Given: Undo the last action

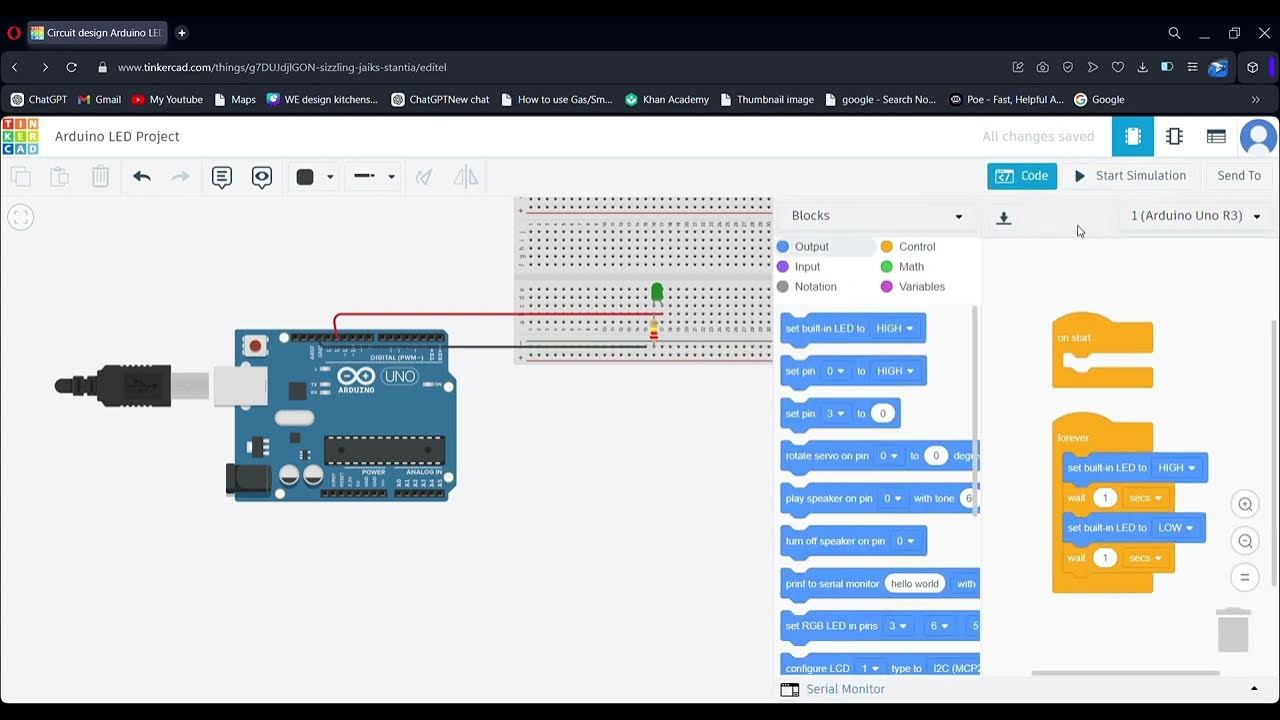Looking at the screenshot, I should [x=141, y=177].
